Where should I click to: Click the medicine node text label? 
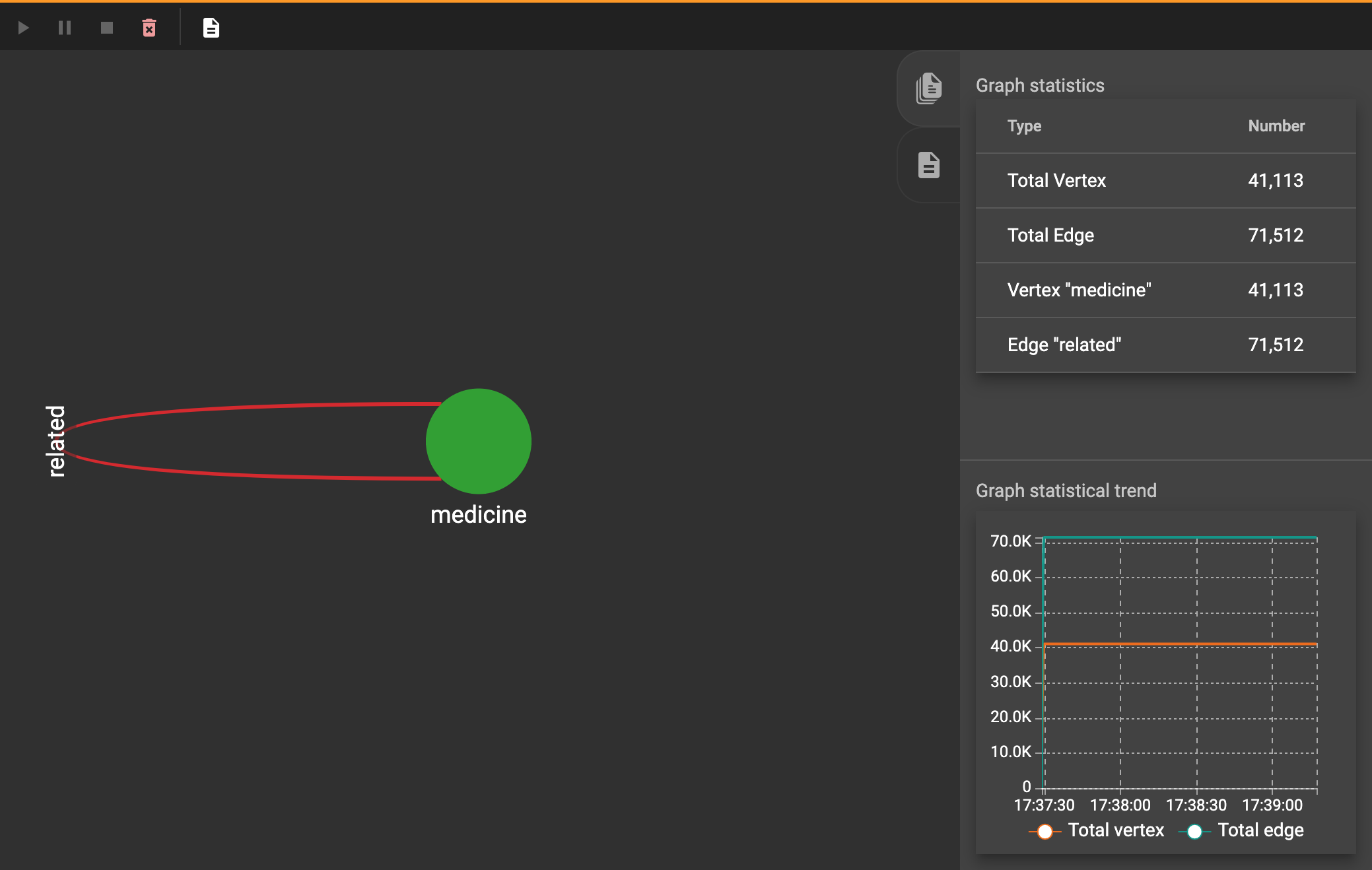(x=479, y=515)
